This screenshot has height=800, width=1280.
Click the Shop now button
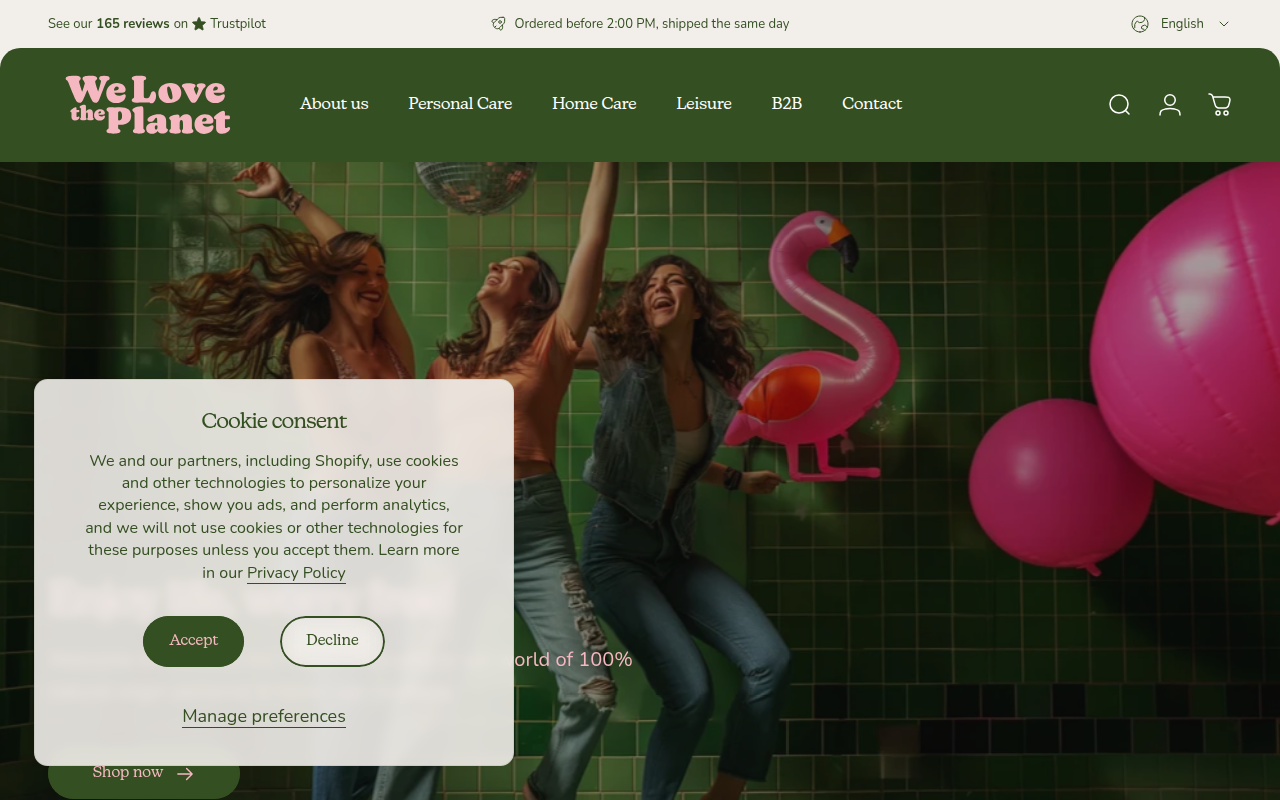pos(144,773)
